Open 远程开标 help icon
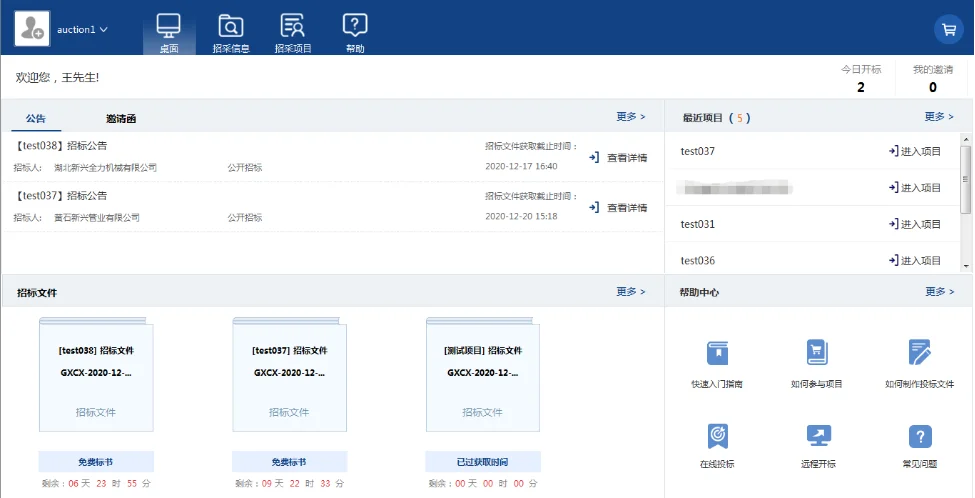 coord(818,435)
